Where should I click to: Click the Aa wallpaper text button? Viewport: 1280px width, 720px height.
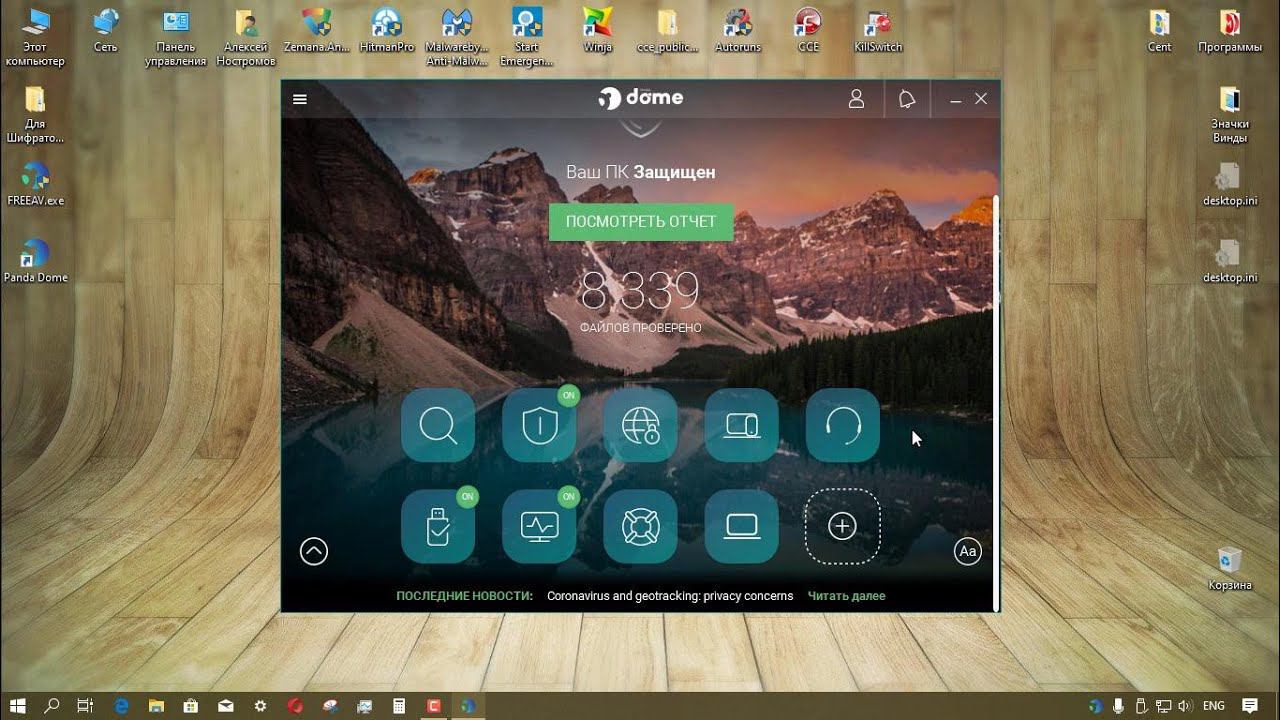[x=968, y=551]
